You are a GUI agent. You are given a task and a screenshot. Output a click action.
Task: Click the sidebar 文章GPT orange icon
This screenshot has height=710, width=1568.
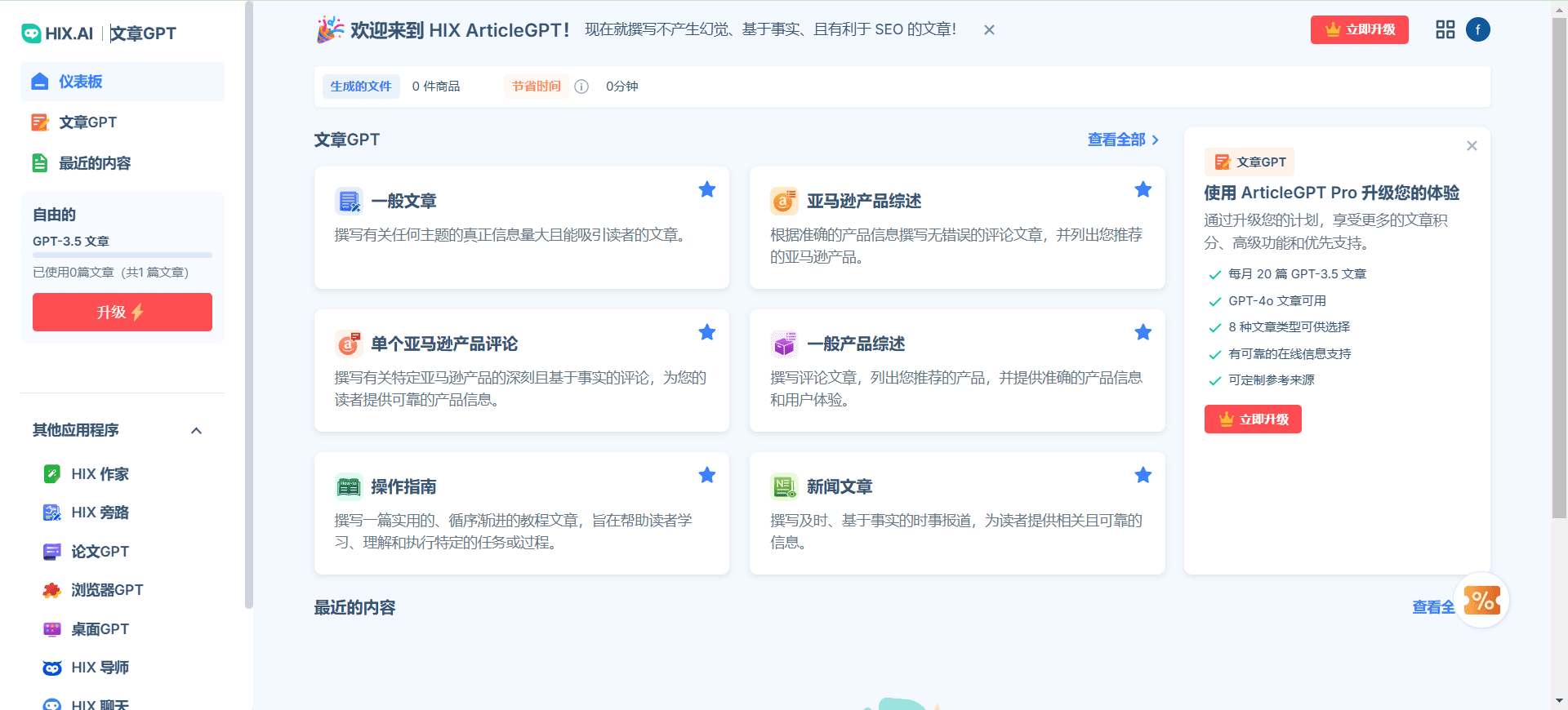tap(40, 122)
